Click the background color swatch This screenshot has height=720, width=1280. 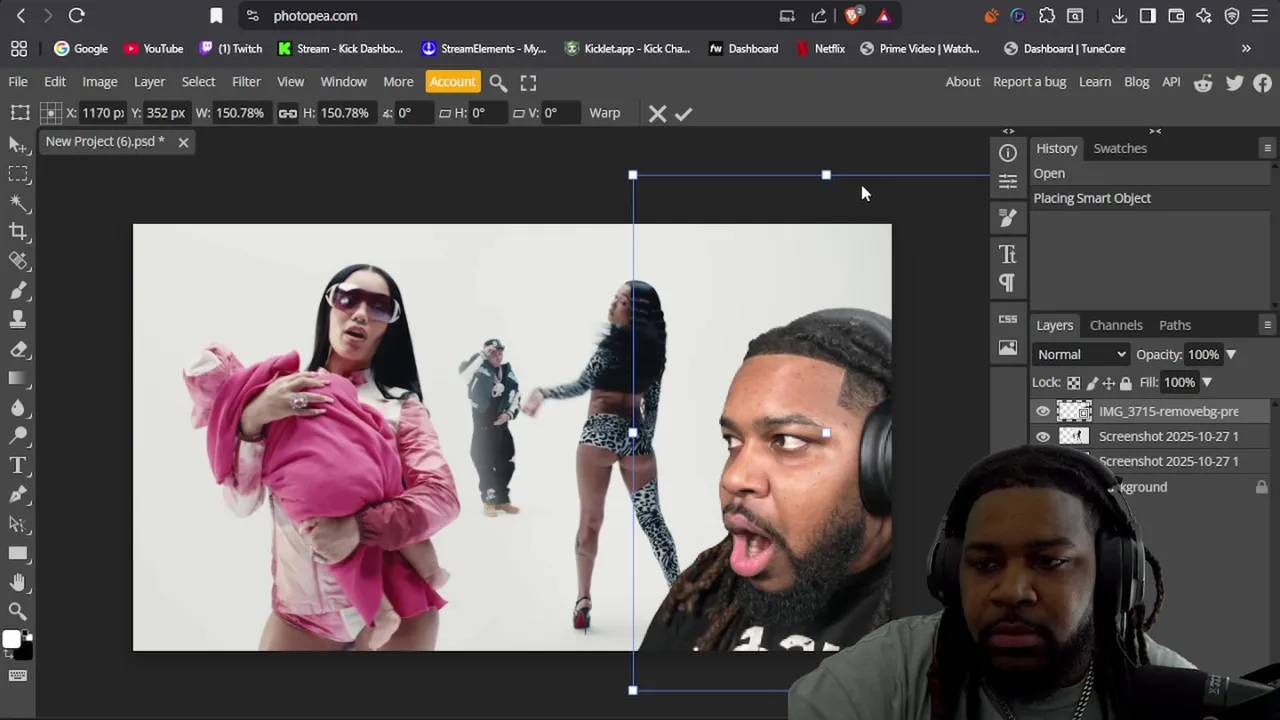(x=24, y=652)
